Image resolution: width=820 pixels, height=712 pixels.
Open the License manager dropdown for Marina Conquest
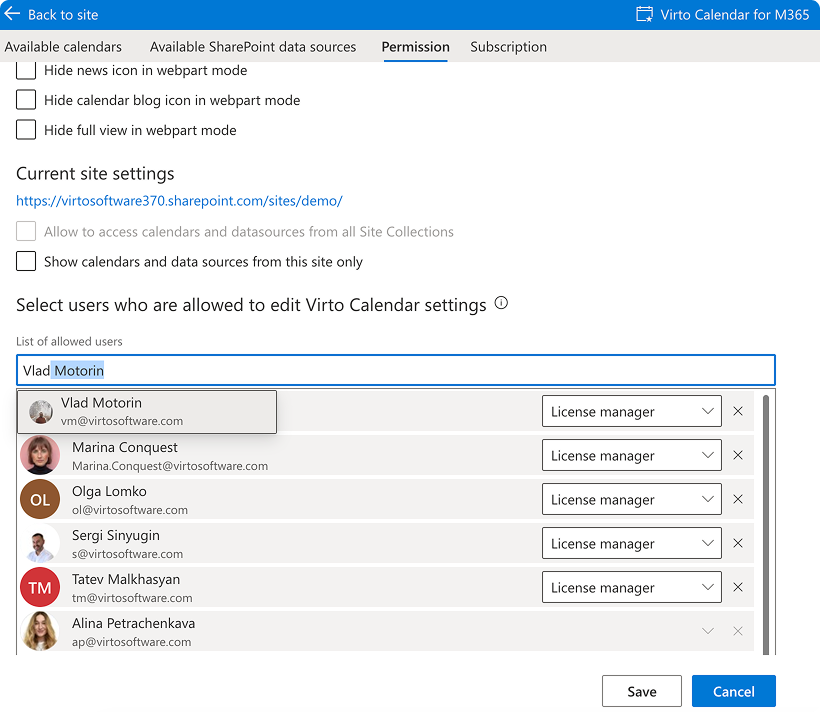pos(631,455)
